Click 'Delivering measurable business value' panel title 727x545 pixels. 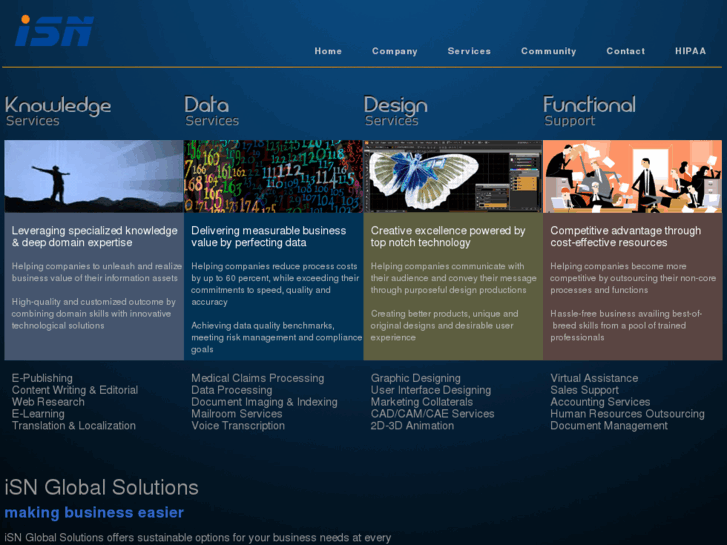pos(268,237)
